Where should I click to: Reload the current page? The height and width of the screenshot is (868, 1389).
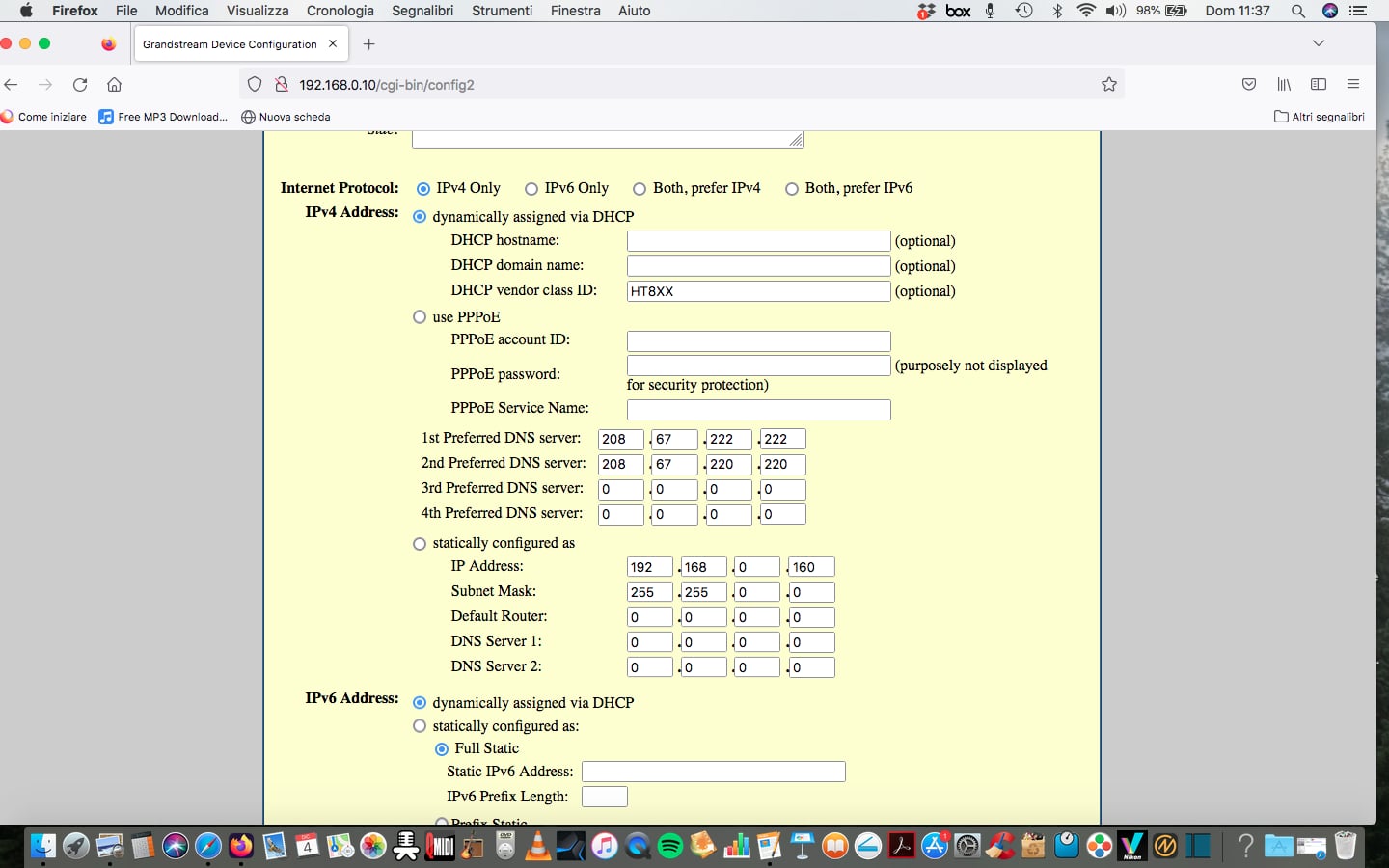pyautogui.click(x=80, y=85)
